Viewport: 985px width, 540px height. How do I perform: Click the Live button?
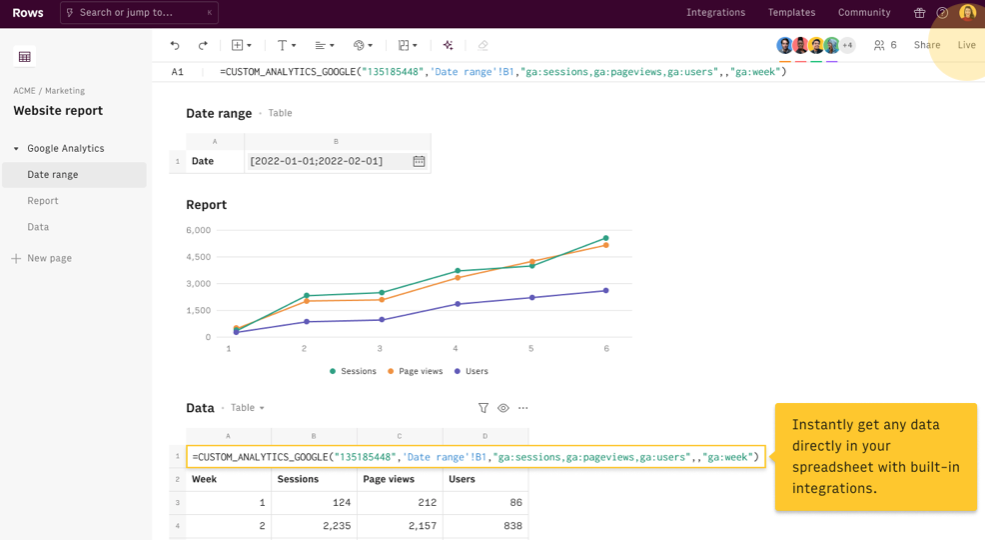click(x=966, y=45)
